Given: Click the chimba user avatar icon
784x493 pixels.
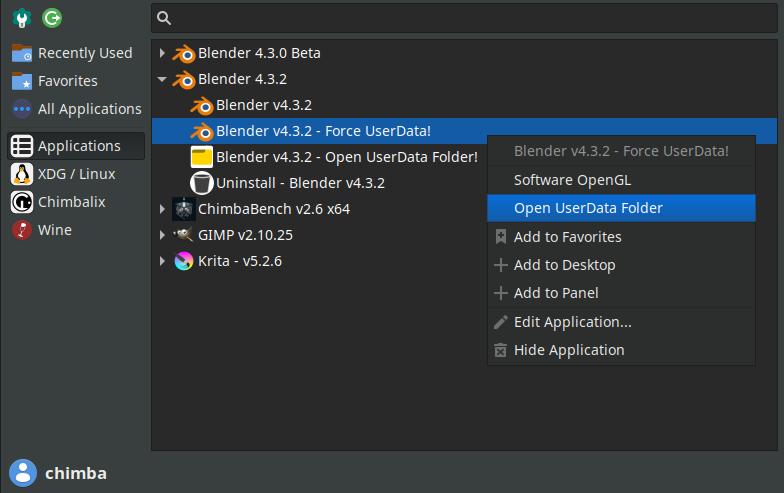Looking at the screenshot, I should tap(22, 473).
